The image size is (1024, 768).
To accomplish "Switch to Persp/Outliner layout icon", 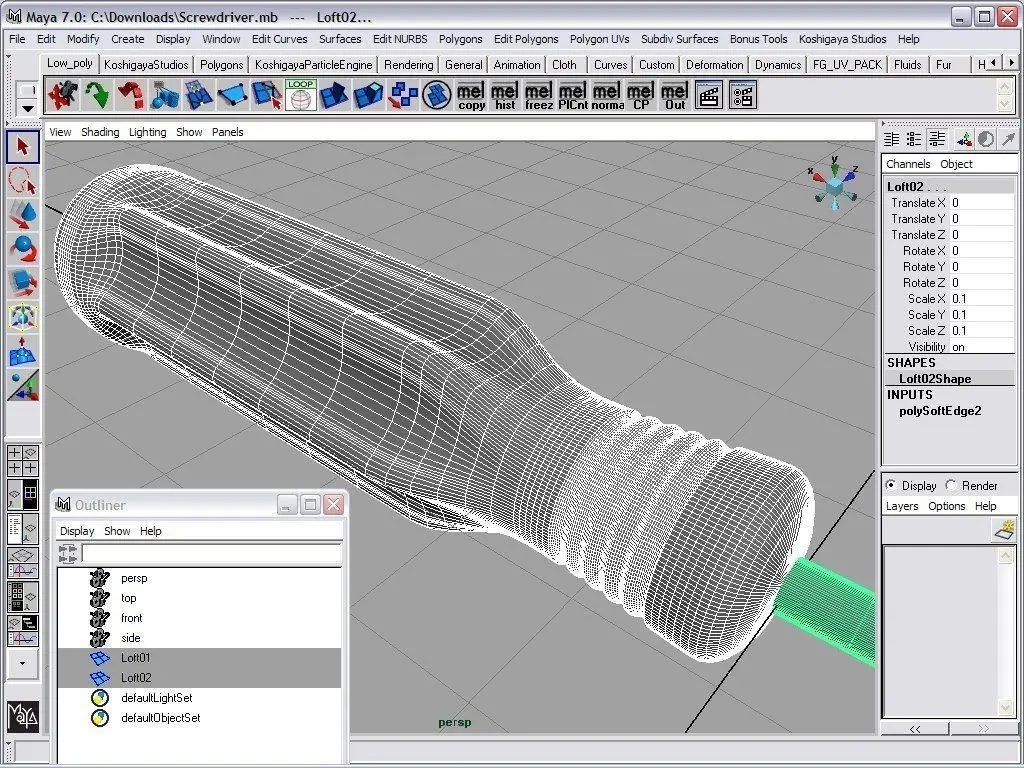I will tap(23, 528).
